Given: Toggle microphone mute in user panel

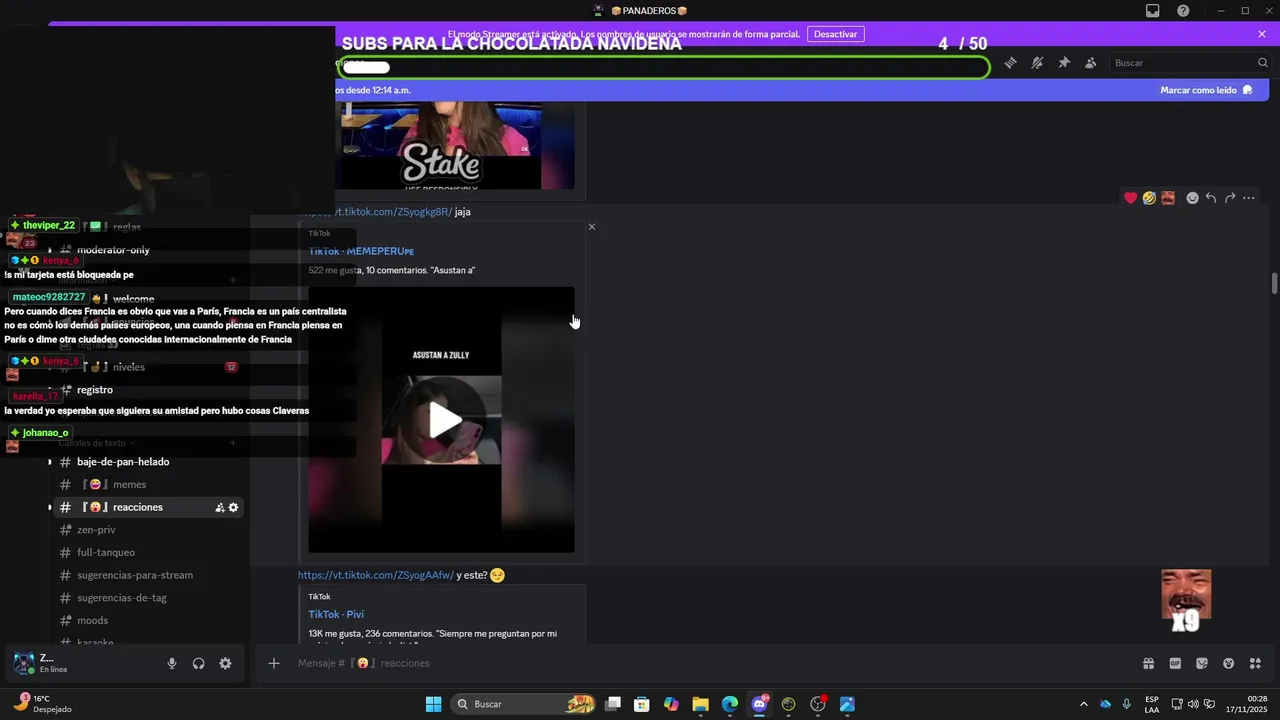Looking at the screenshot, I should pyautogui.click(x=172, y=664).
